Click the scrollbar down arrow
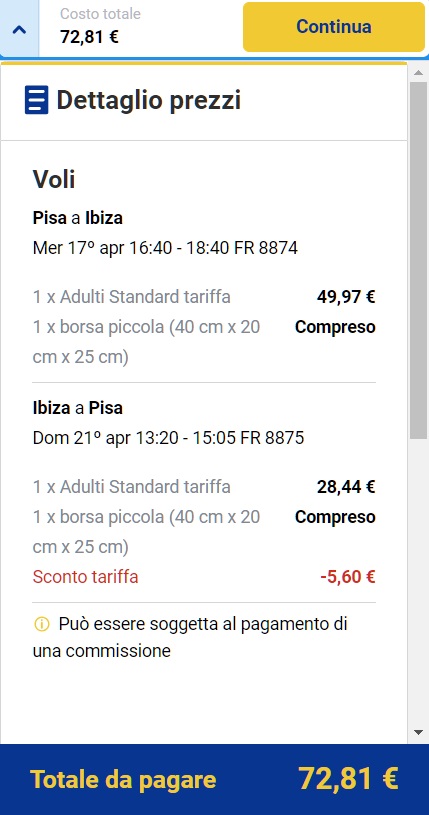 tap(419, 732)
